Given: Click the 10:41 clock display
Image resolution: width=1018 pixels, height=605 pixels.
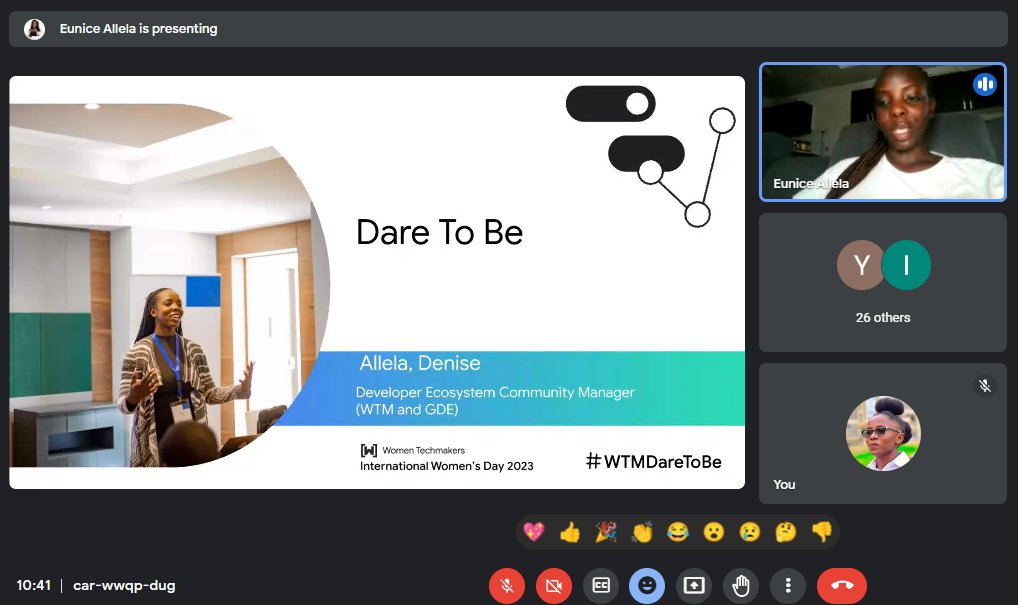Looking at the screenshot, I should [34, 586].
